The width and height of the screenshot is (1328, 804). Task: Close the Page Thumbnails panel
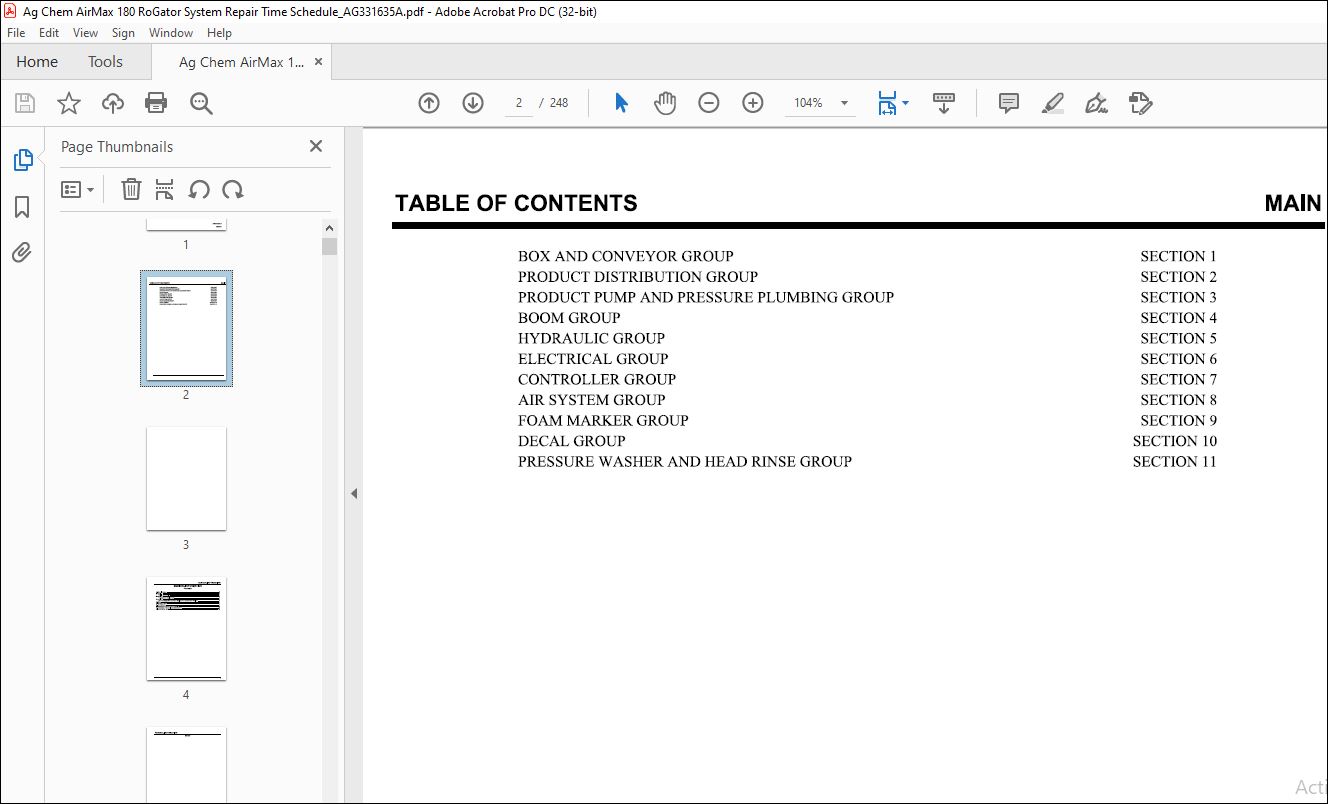point(316,146)
